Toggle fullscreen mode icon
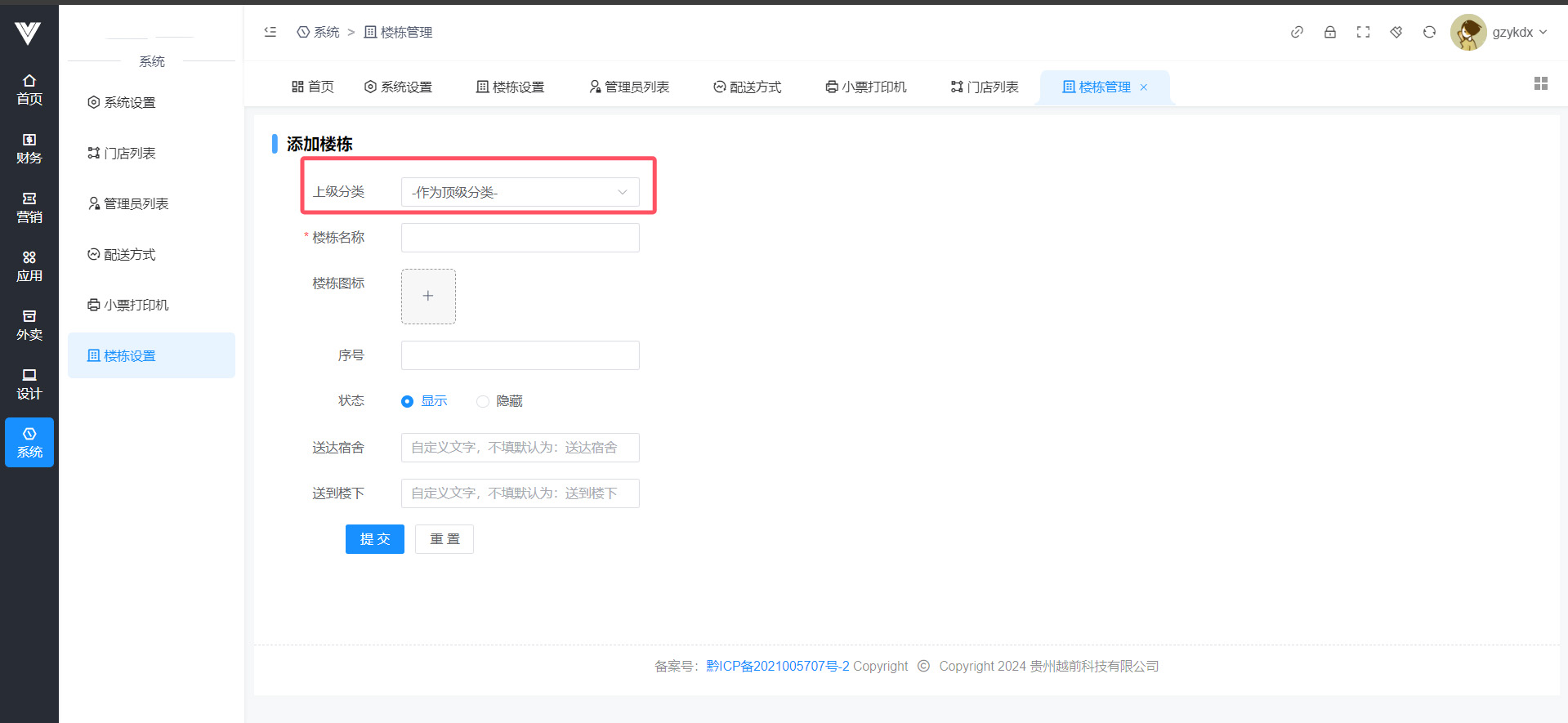 [x=1363, y=32]
